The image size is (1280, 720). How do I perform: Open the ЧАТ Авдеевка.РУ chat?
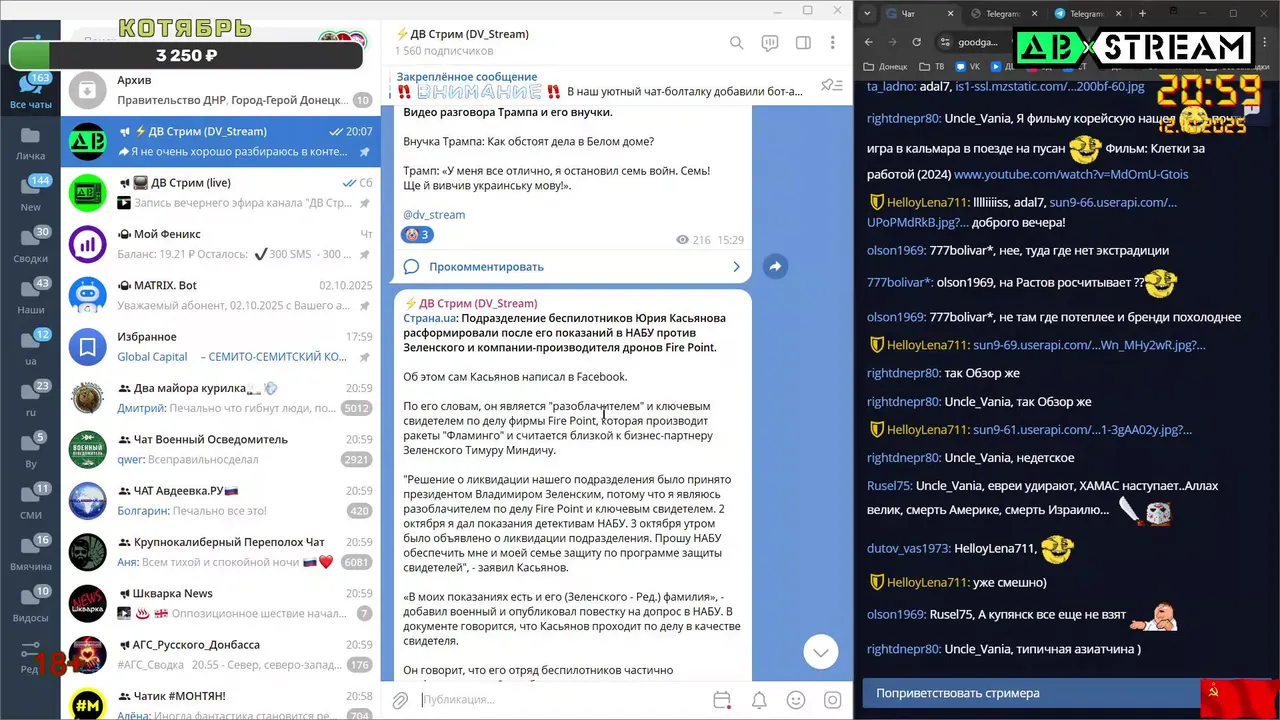tap(220, 501)
